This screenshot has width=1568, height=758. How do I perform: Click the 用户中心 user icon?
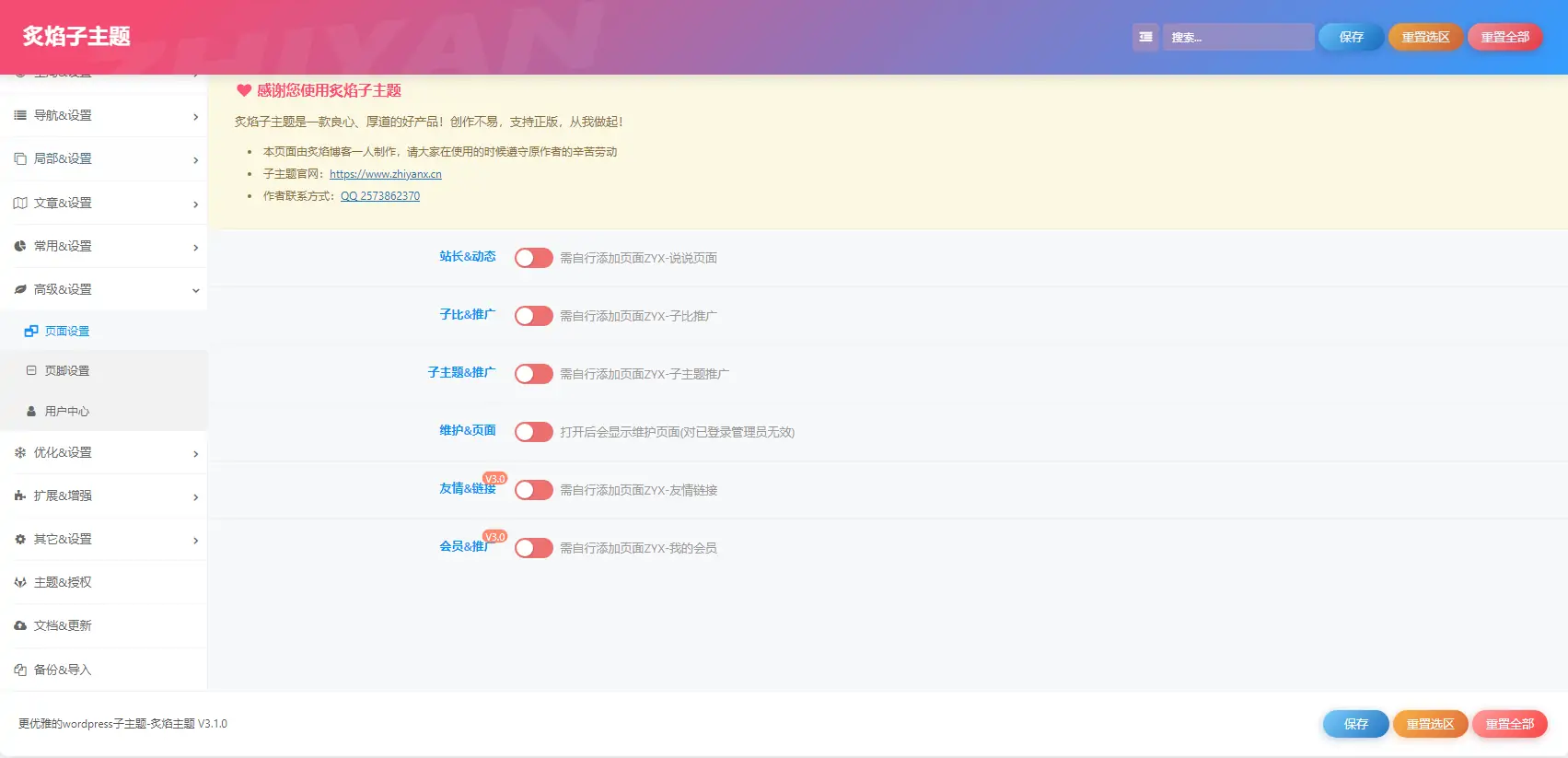31,412
